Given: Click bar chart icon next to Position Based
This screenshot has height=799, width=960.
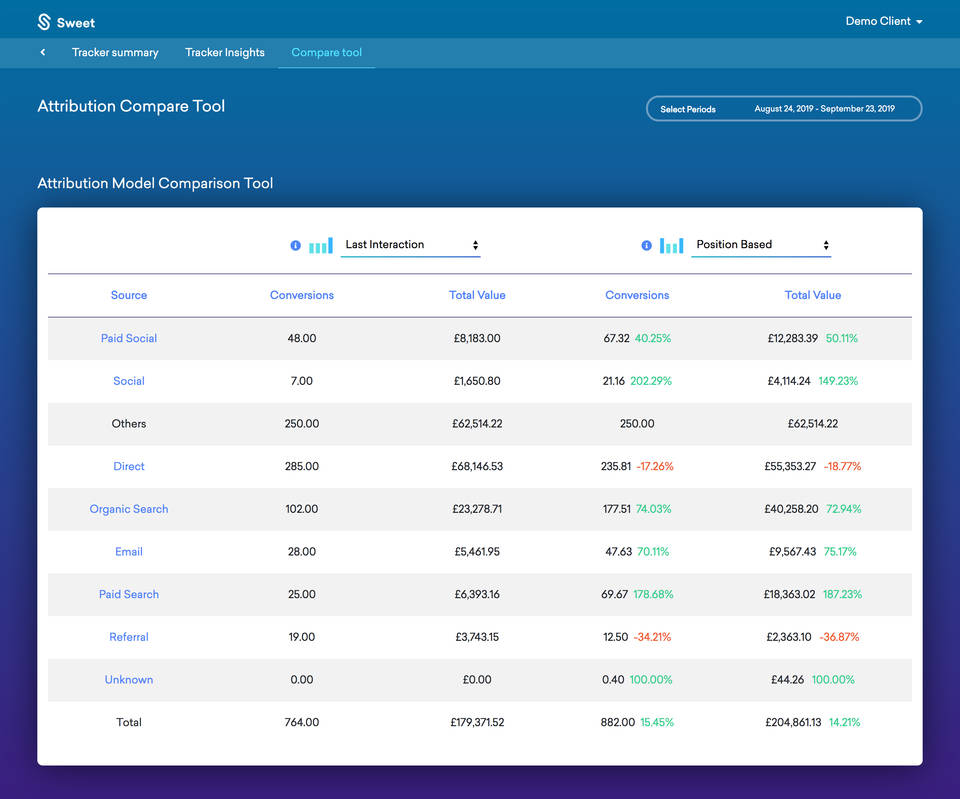Looking at the screenshot, I should (x=672, y=246).
